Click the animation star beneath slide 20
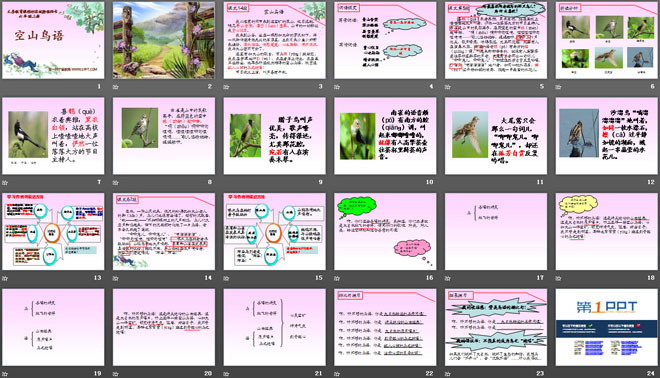Viewport: 660px width, 378px height. 116,373
